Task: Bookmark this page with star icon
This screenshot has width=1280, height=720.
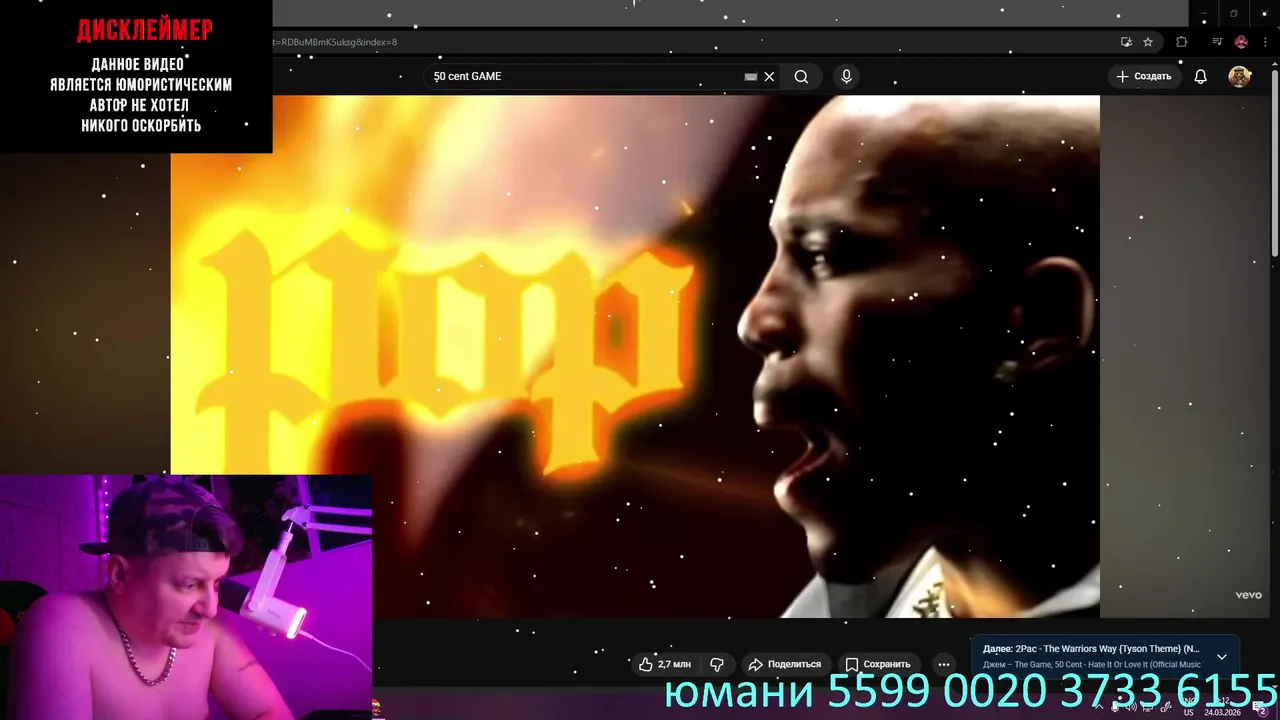Action: (1148, 42)
